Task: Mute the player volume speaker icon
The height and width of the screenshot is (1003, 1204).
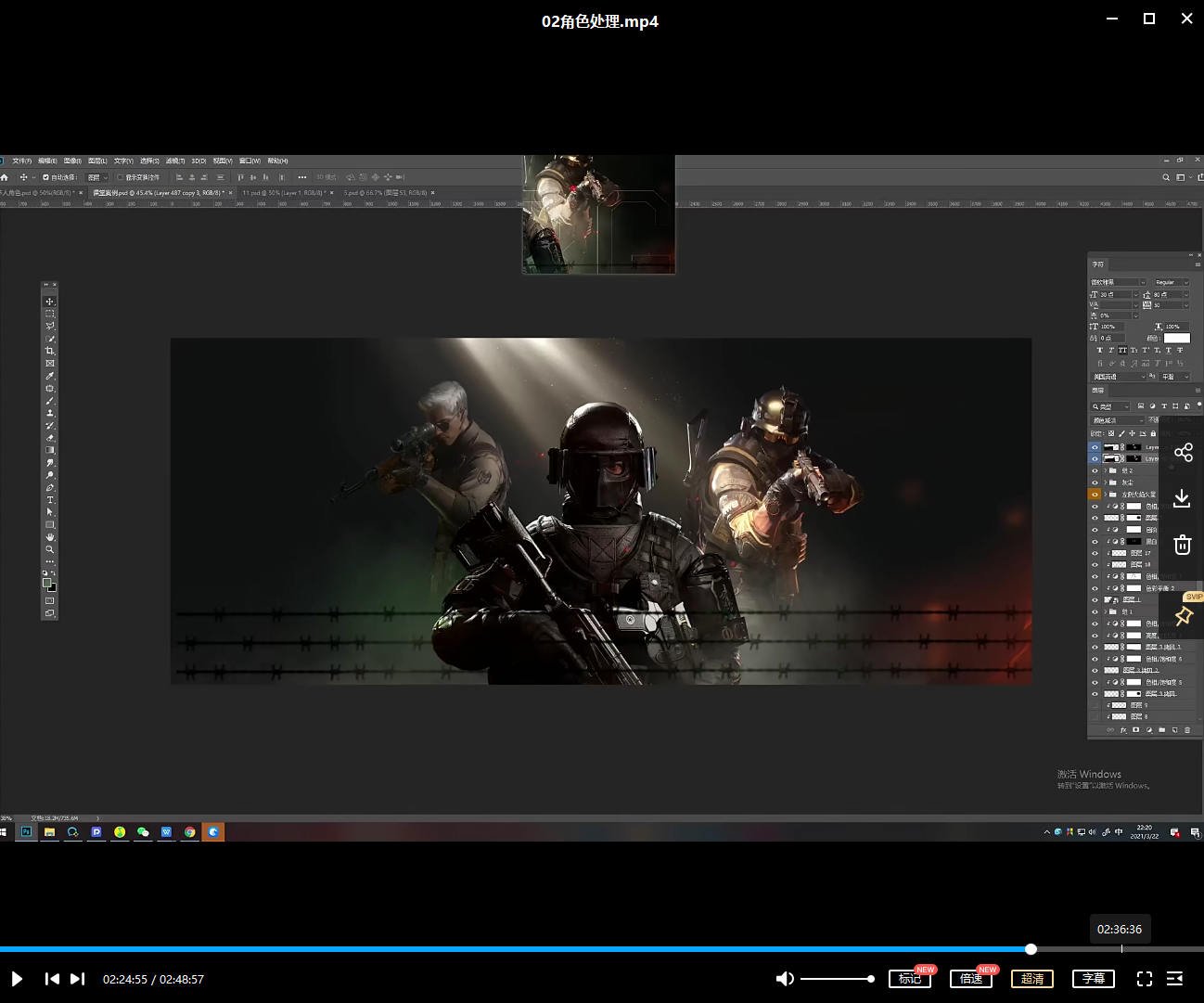Action: 785,979
